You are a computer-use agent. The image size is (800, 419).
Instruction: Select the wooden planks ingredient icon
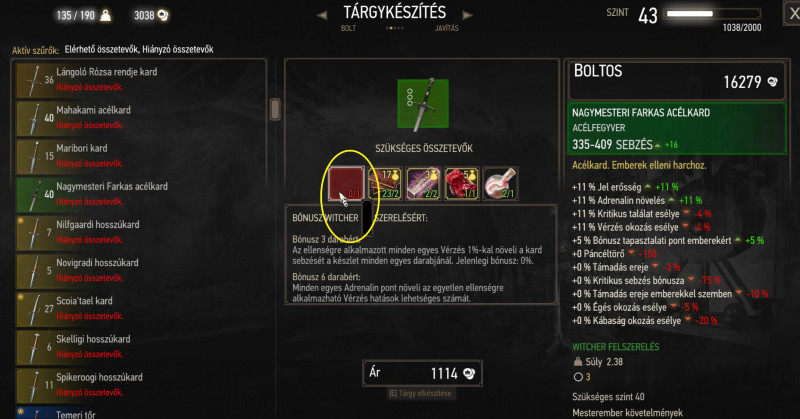coord(385,183)
